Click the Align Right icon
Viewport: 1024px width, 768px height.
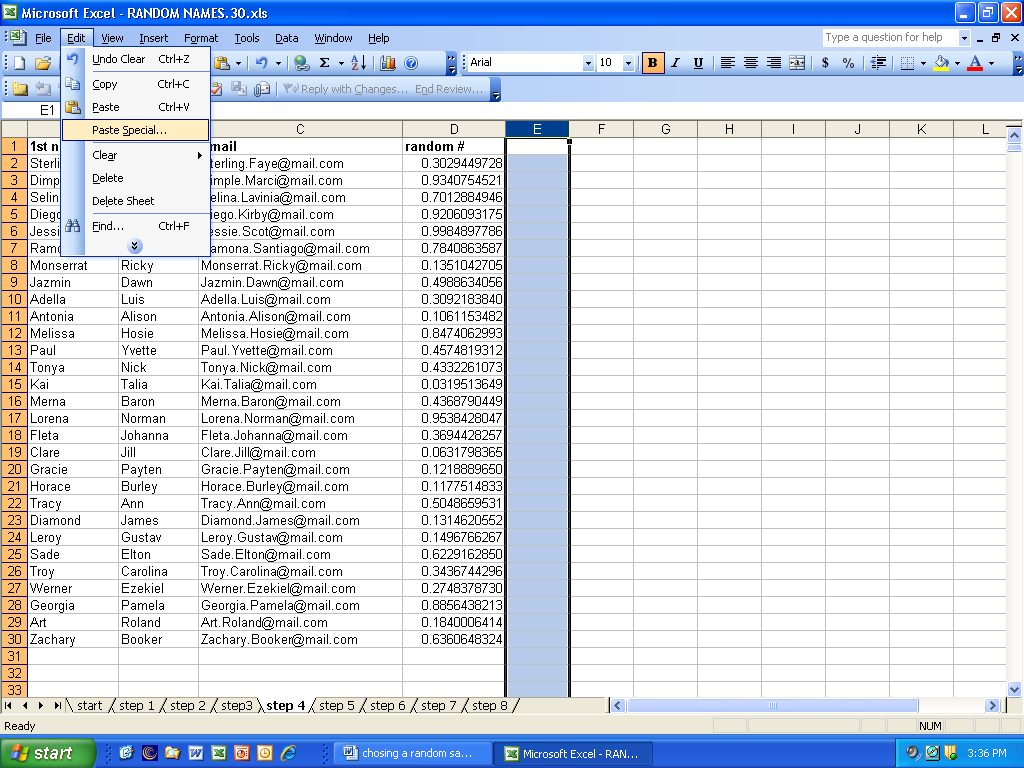tap(774, 63)
